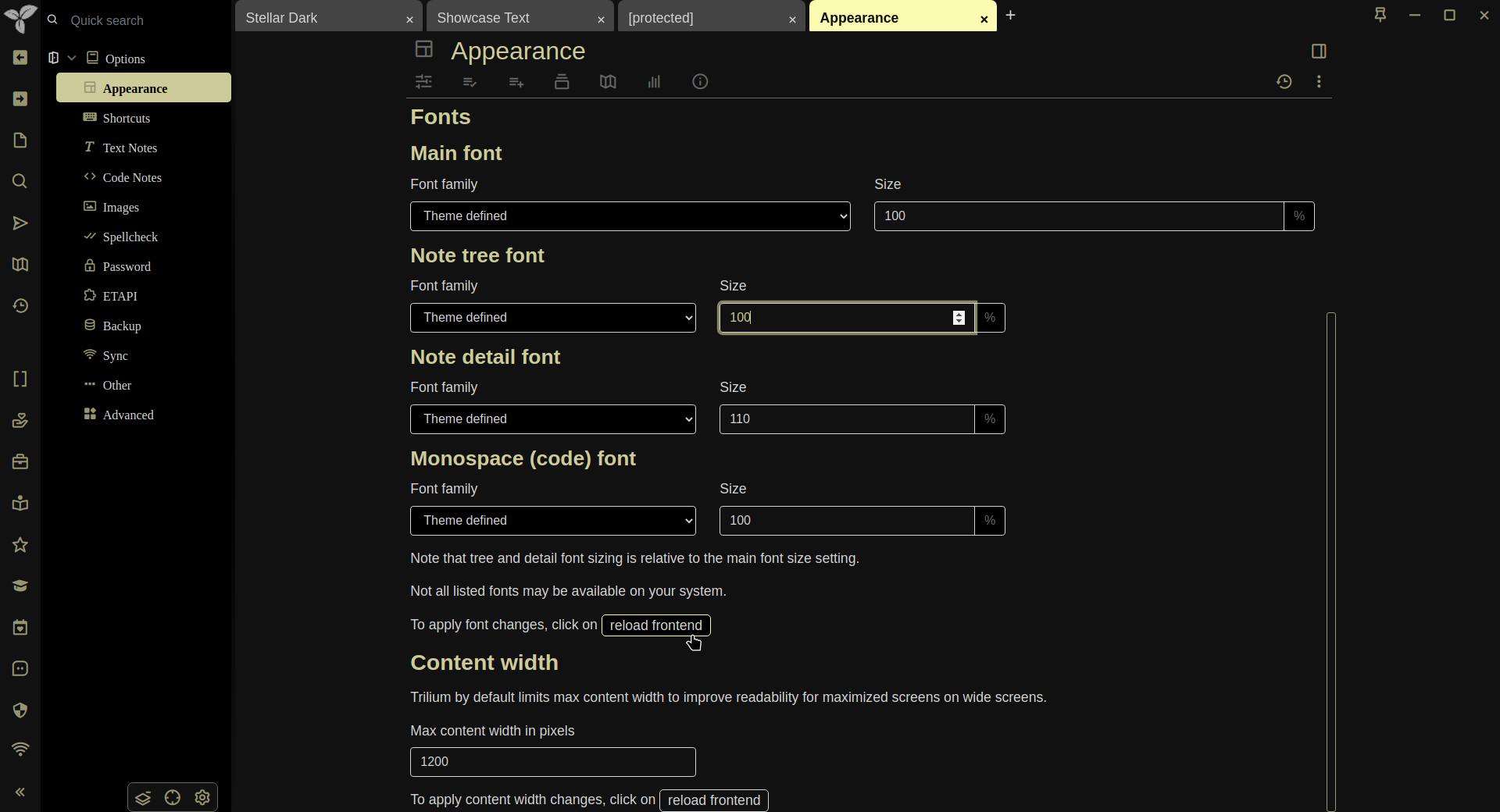Viewport: 1500px width, 812px height.
Task: Click the search notes magnifier sidebar icon
Action: (x=20, y=182)
